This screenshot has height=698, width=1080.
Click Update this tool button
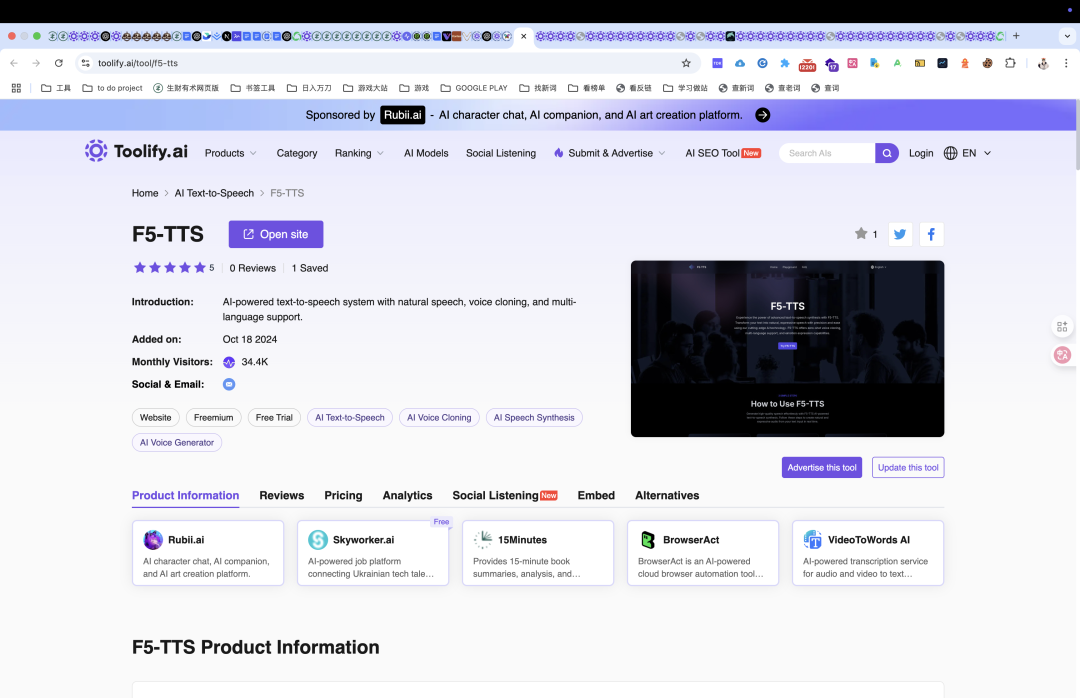[908, 467]
